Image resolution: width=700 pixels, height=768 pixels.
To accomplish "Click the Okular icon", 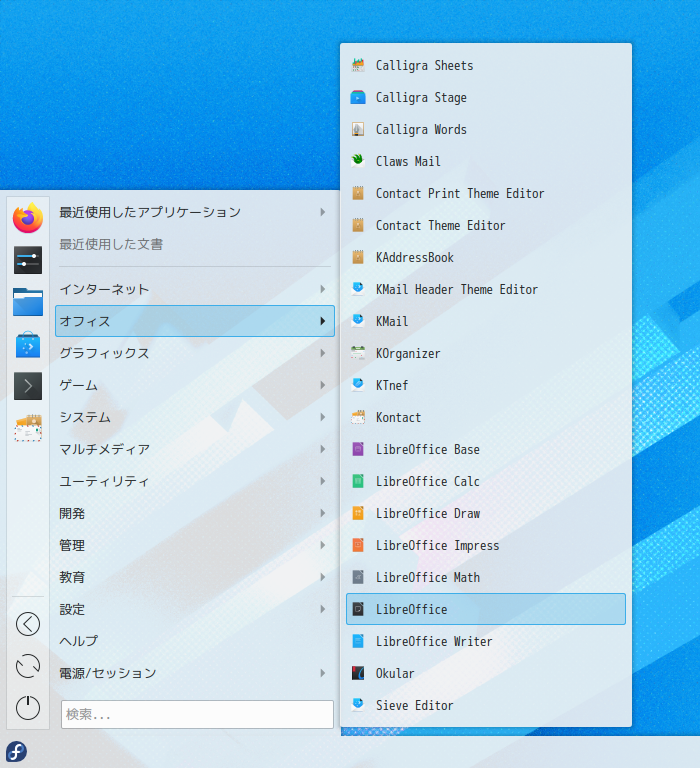I will click(x=358, y=673).
